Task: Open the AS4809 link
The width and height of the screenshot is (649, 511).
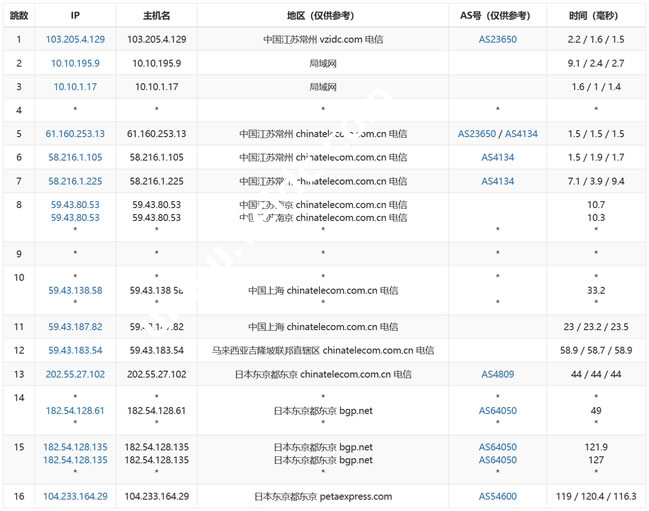Action: click(x=498, y=375)
